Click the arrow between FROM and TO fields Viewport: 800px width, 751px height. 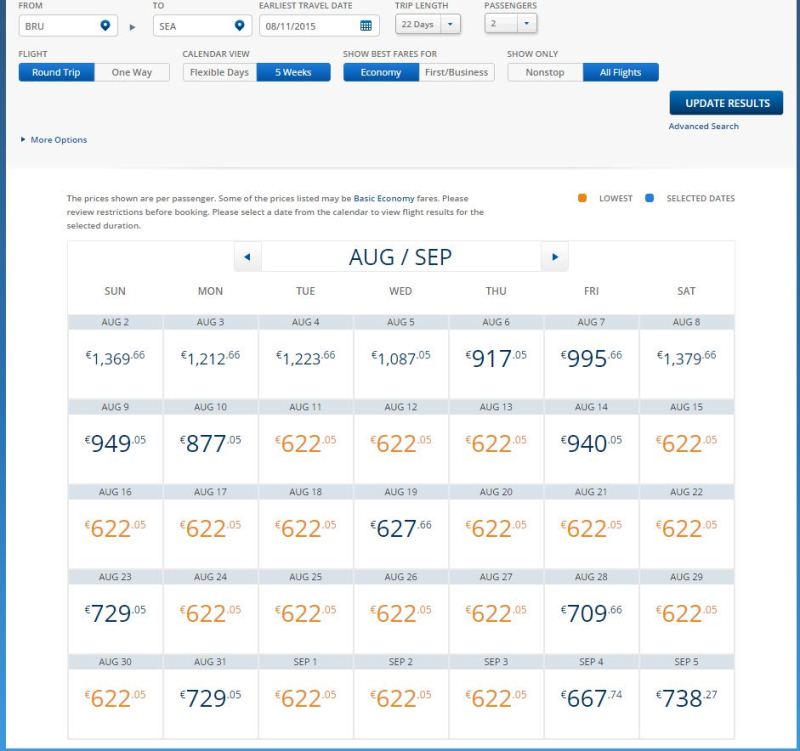pos(134,26)
